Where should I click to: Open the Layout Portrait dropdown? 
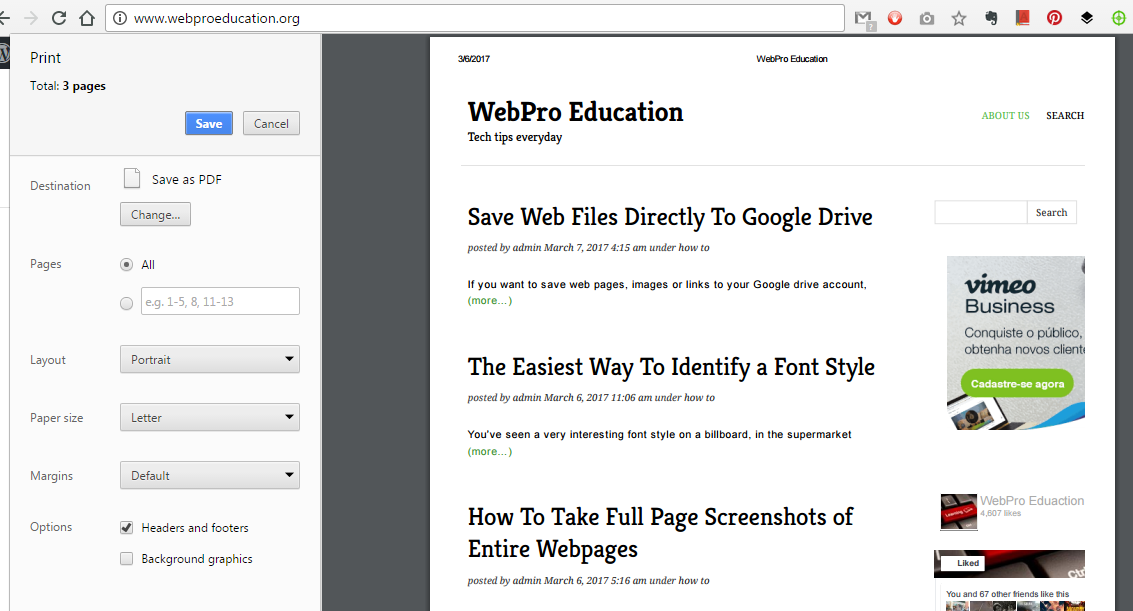tap(210, 359)
